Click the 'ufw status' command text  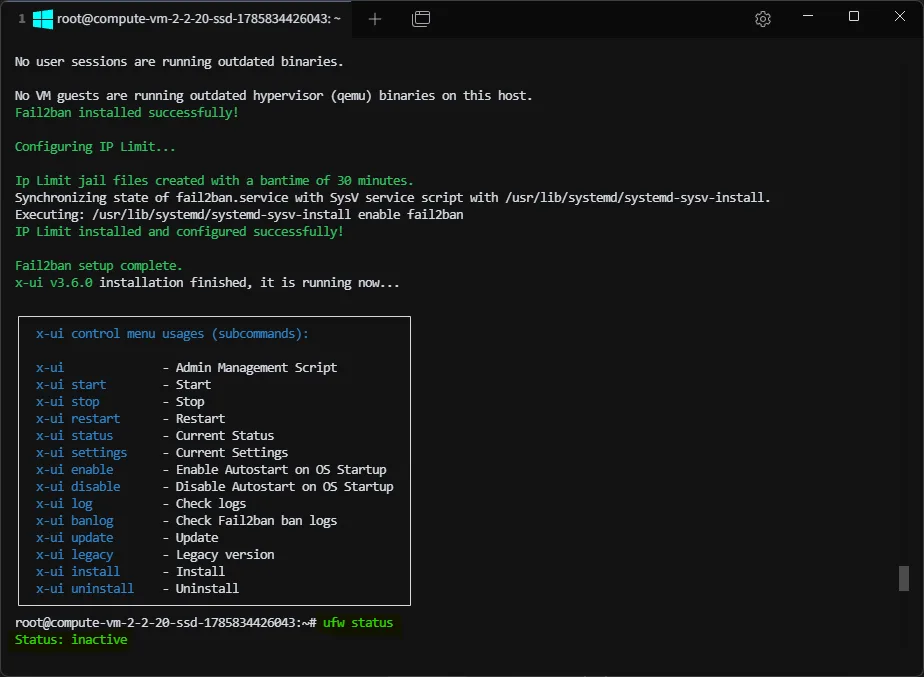[358, 623]
